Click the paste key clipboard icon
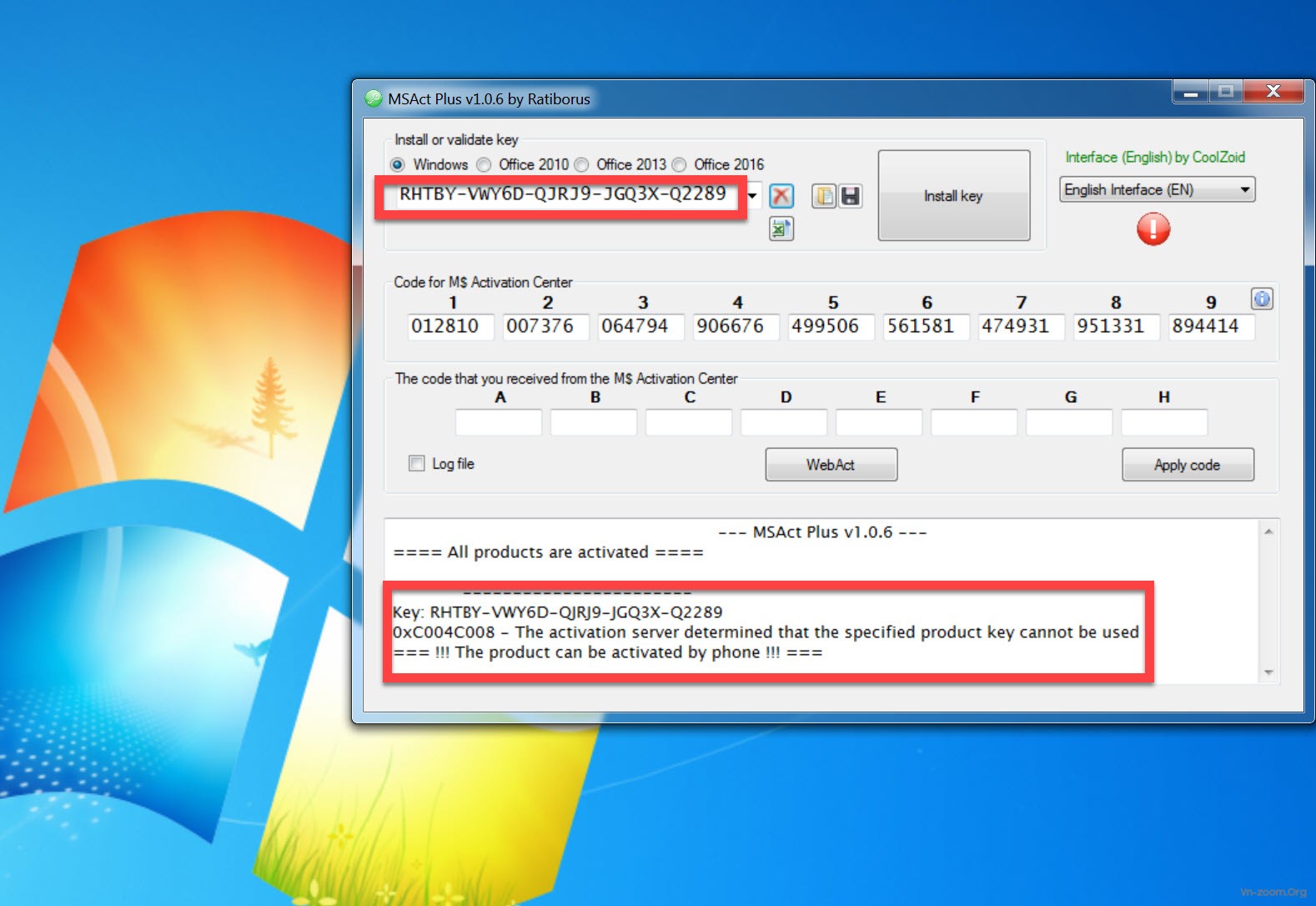The image size is (1316, 906). 824,196
